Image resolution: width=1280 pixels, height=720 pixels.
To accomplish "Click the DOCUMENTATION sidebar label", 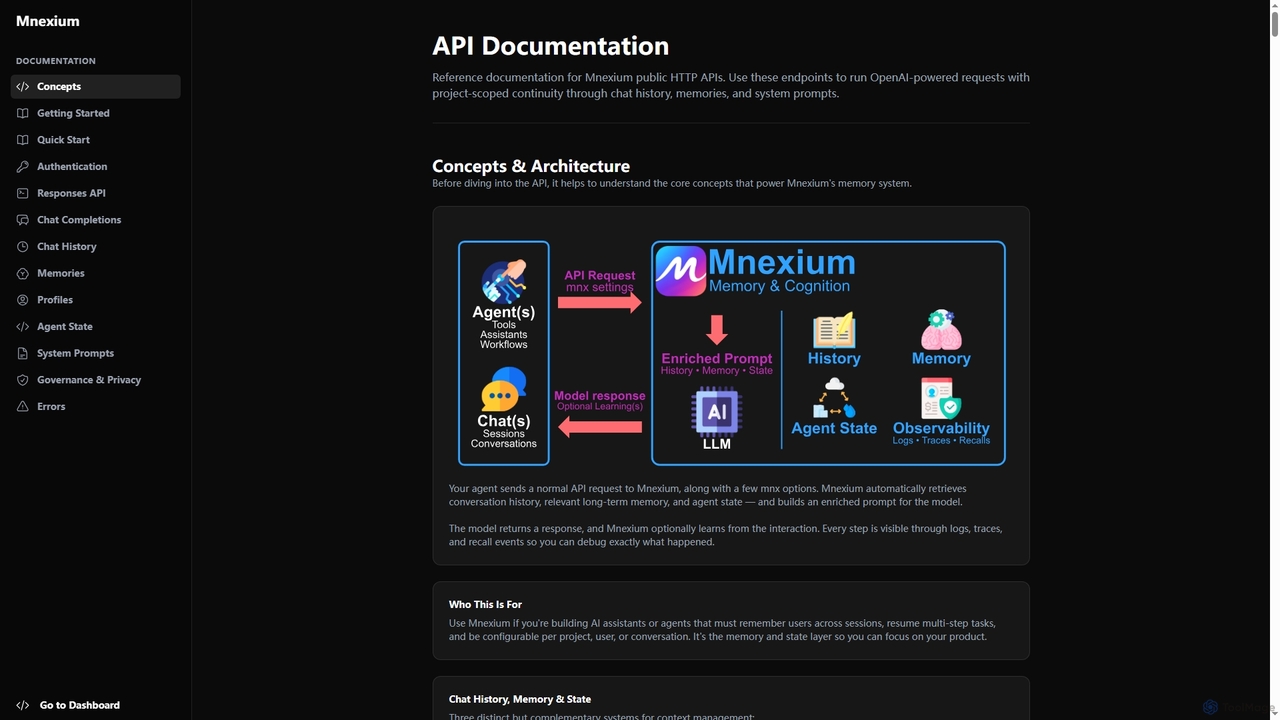I will 56,61.
